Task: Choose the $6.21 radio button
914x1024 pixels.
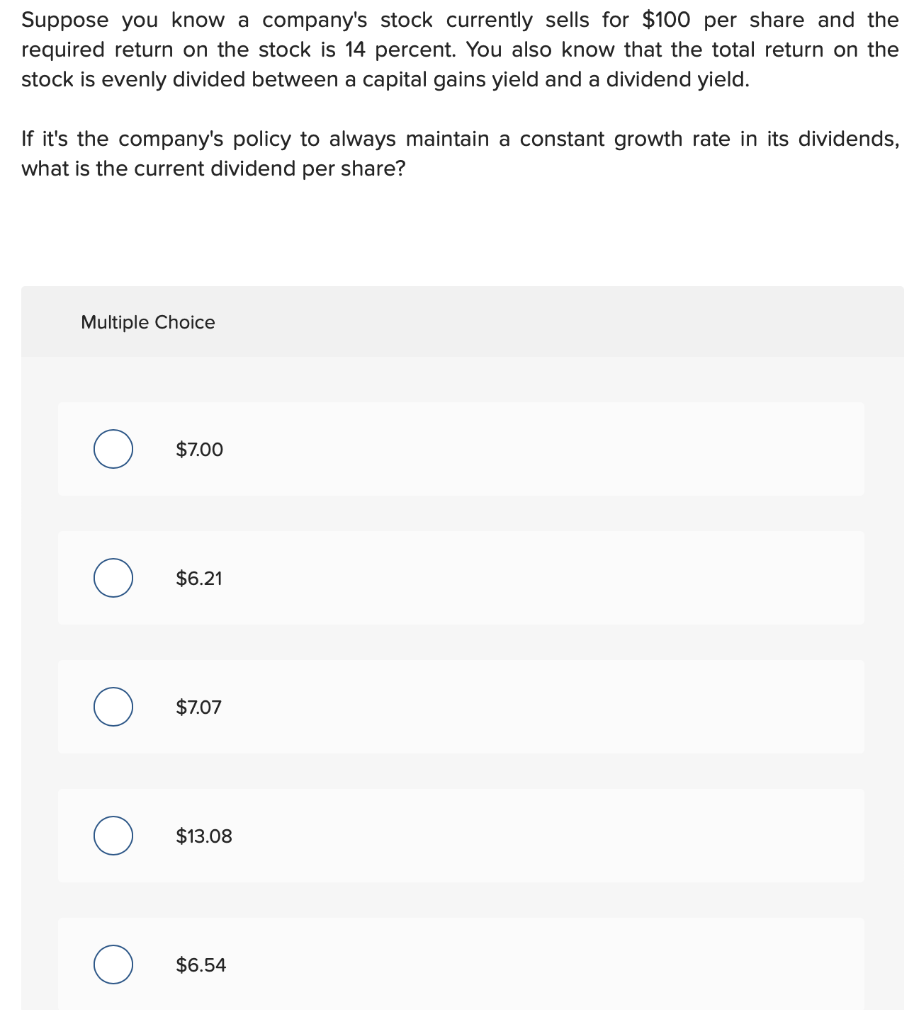Action: point(114,578)
